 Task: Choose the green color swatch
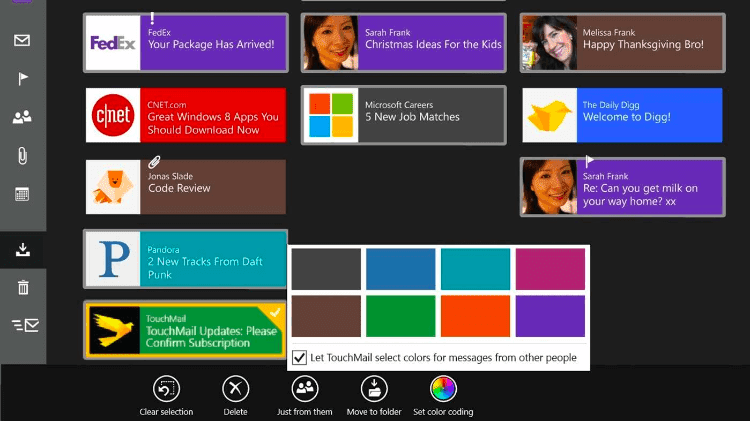point(400,316)
